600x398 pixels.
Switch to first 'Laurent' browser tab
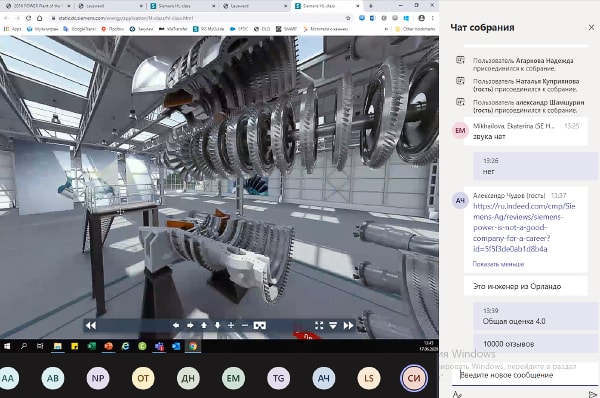(109, 6)
